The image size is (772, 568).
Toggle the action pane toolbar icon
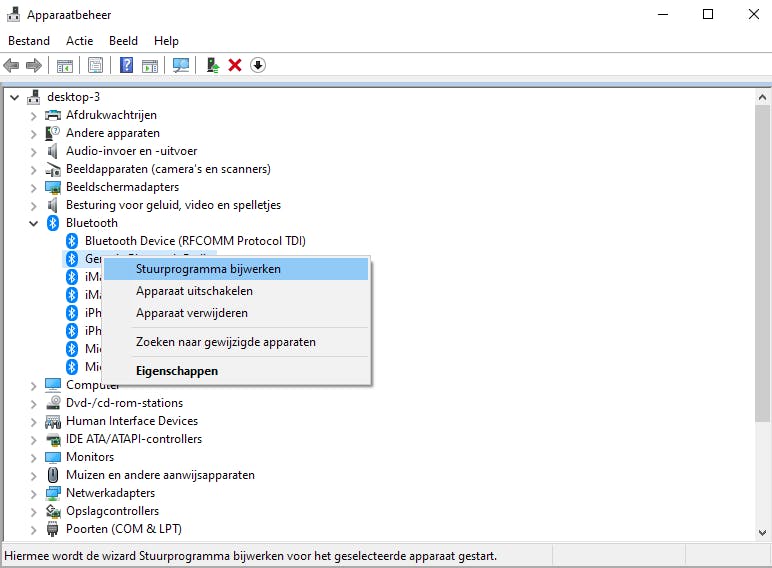click(150, 65)
